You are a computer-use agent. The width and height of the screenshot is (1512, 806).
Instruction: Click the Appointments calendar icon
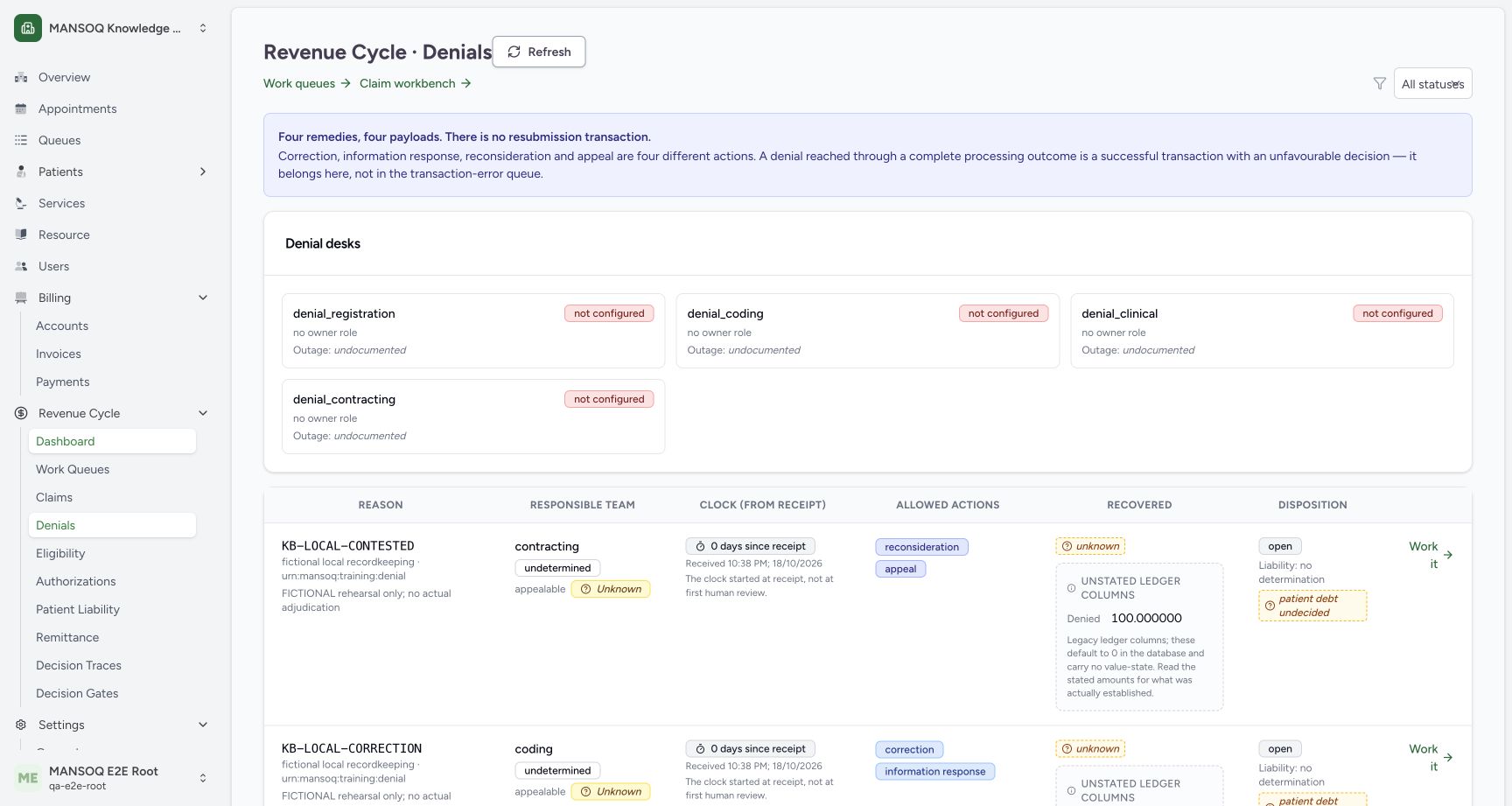tap(21, 109)
